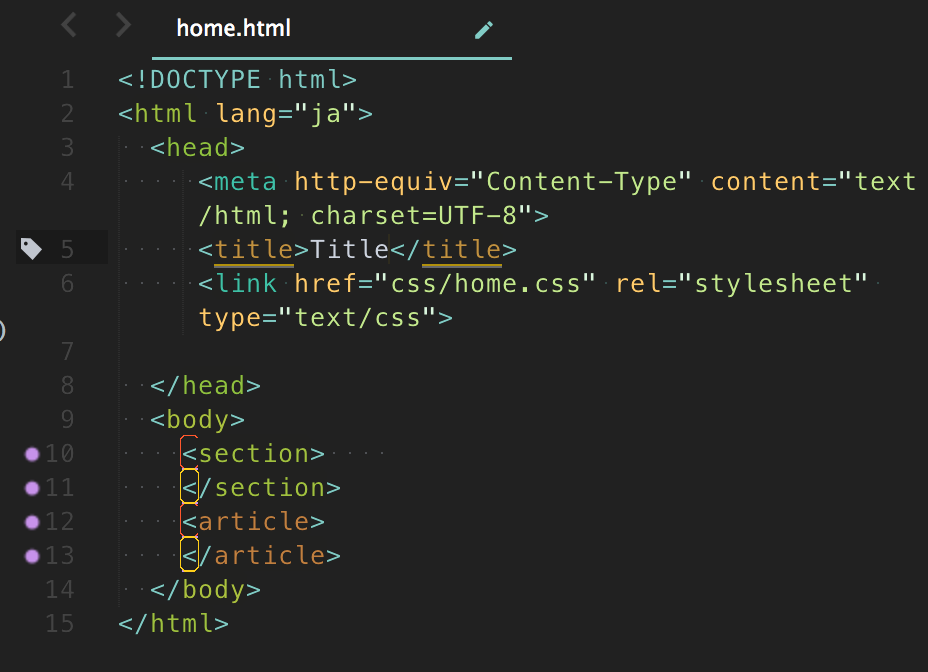Click the forward navigation arrow
Screen dimensions: 928x672
pos(122,25)
